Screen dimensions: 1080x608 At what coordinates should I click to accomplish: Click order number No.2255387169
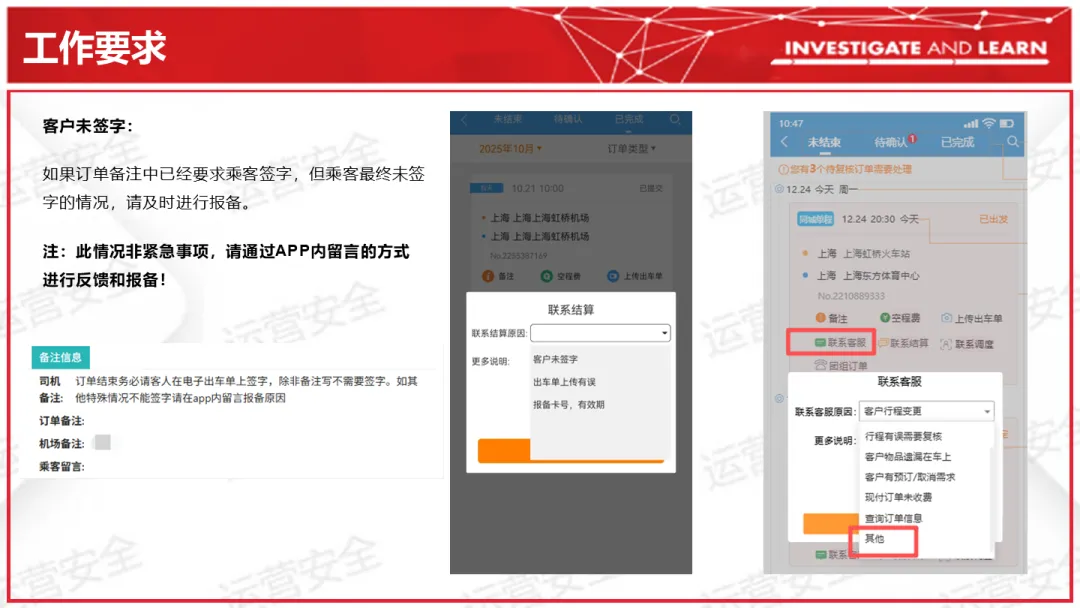[519, 255]
